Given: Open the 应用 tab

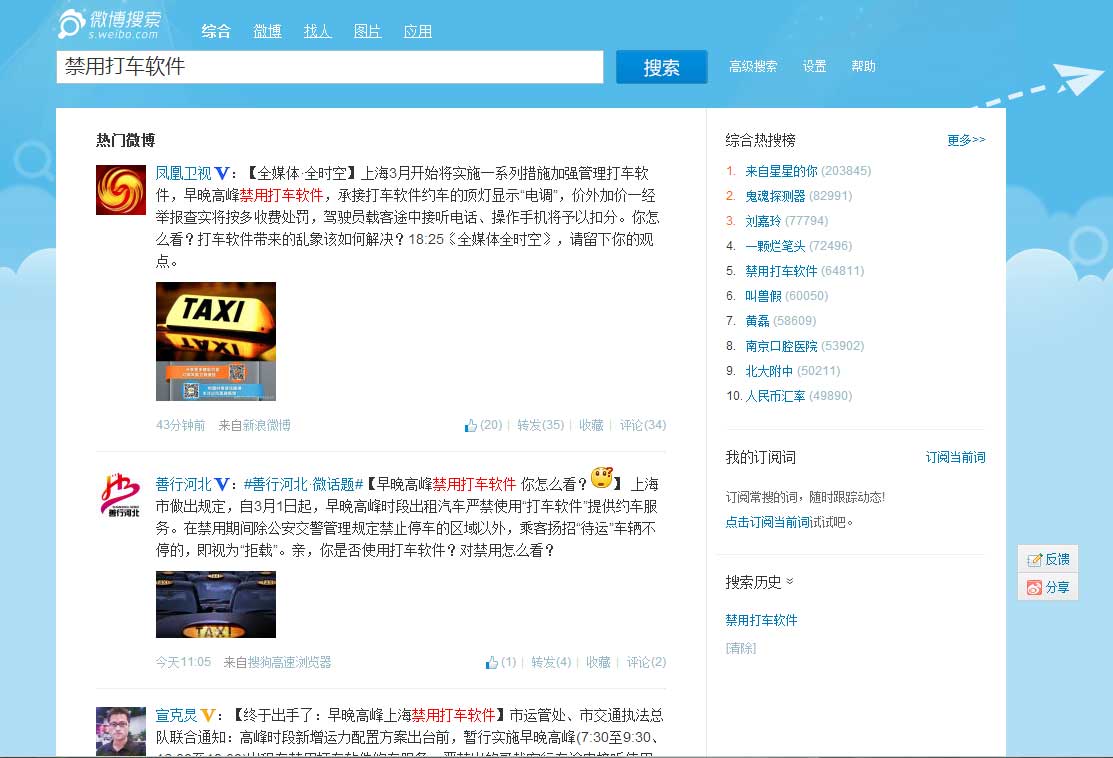Looking at the screenshot, I should pyautogui.click(x=418, y=31).
